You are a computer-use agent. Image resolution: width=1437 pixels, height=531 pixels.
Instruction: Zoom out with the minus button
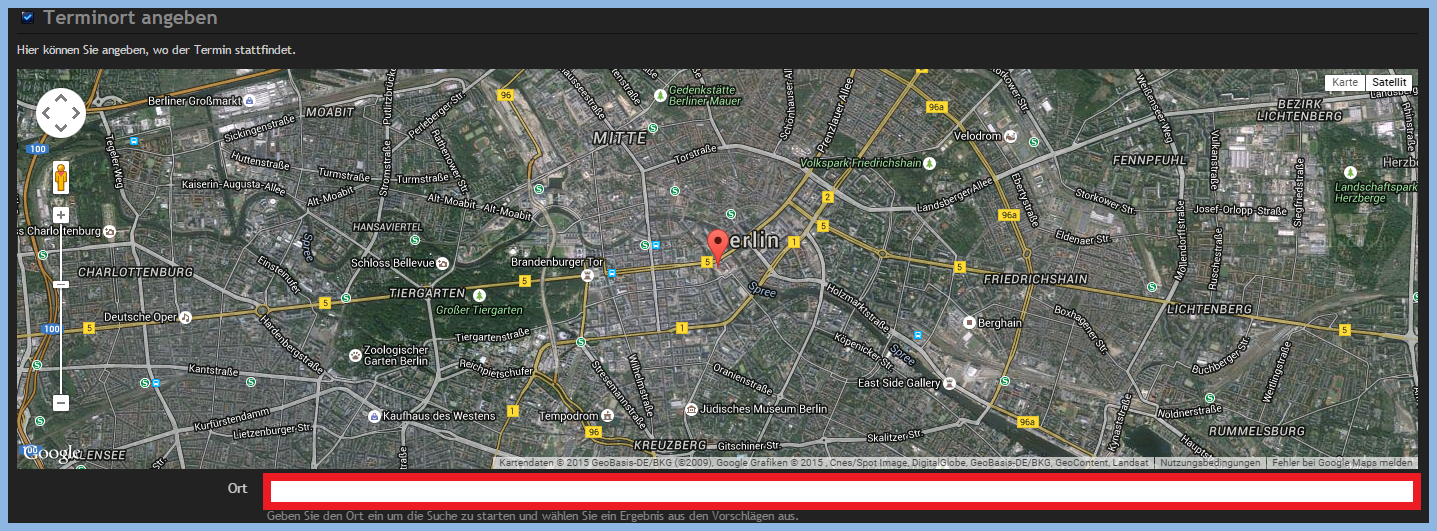click(x=61, y=403)
